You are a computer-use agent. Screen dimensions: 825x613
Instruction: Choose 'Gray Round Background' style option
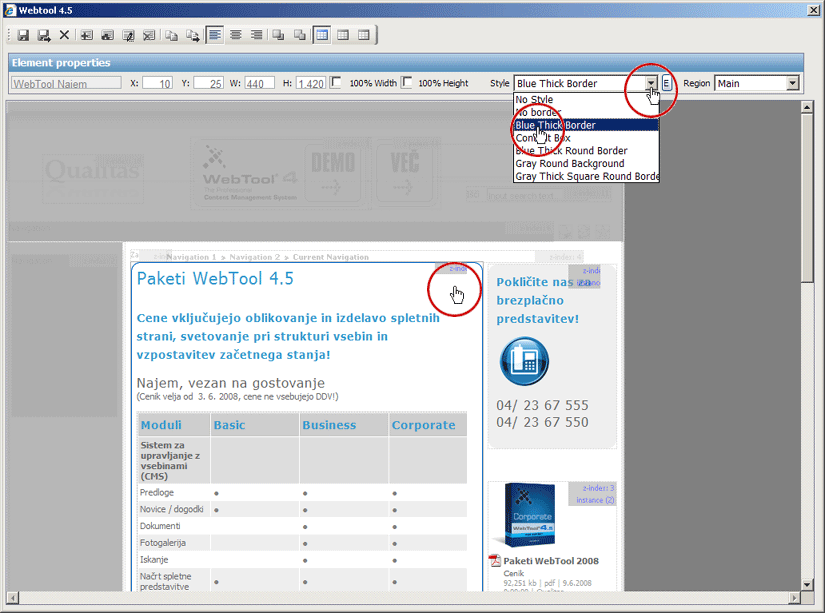point(569,163)
